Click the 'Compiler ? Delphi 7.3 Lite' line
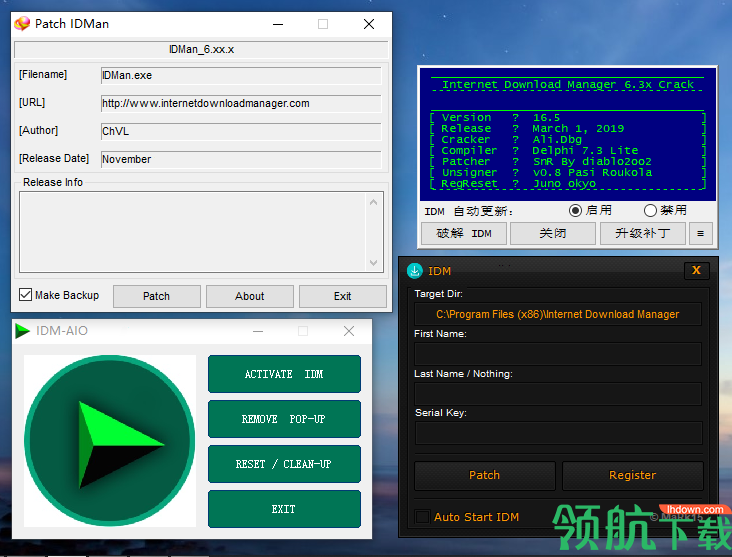 click(x=540, y=150)
